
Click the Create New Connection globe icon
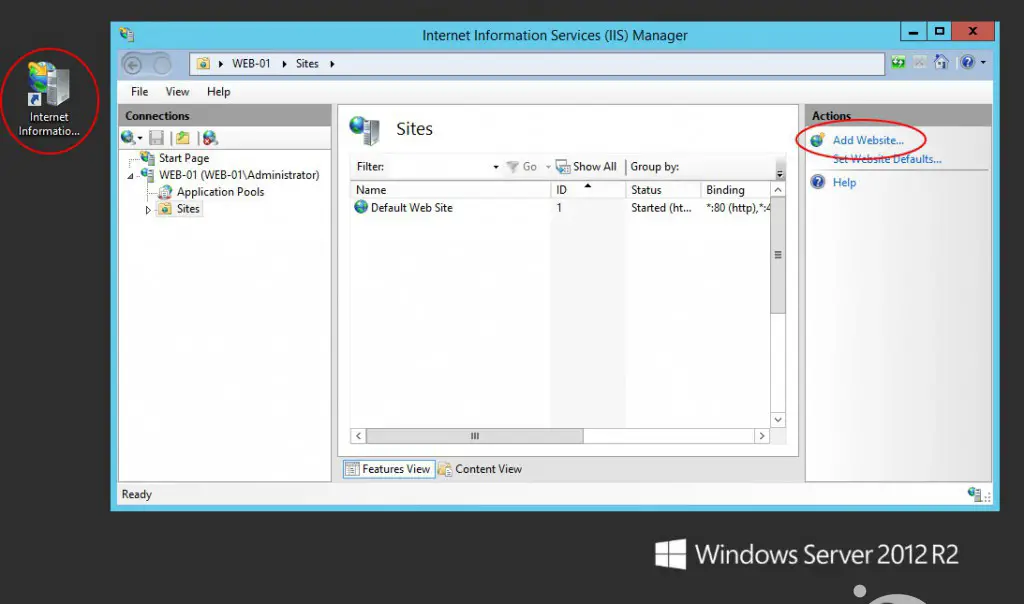[x=127, y=137]
